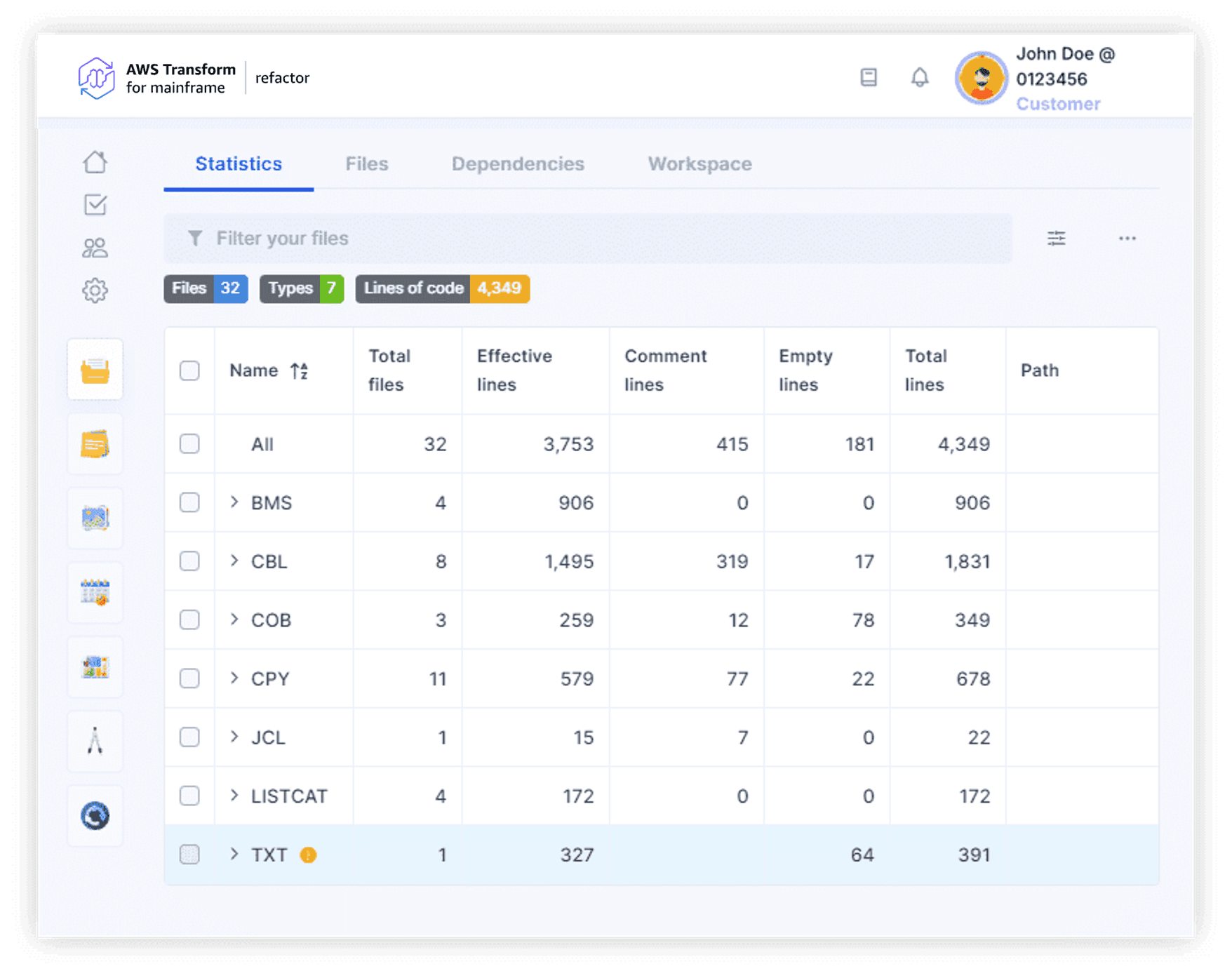
Task: Open the documentation book icon
Action: click(x=869, y=77)
